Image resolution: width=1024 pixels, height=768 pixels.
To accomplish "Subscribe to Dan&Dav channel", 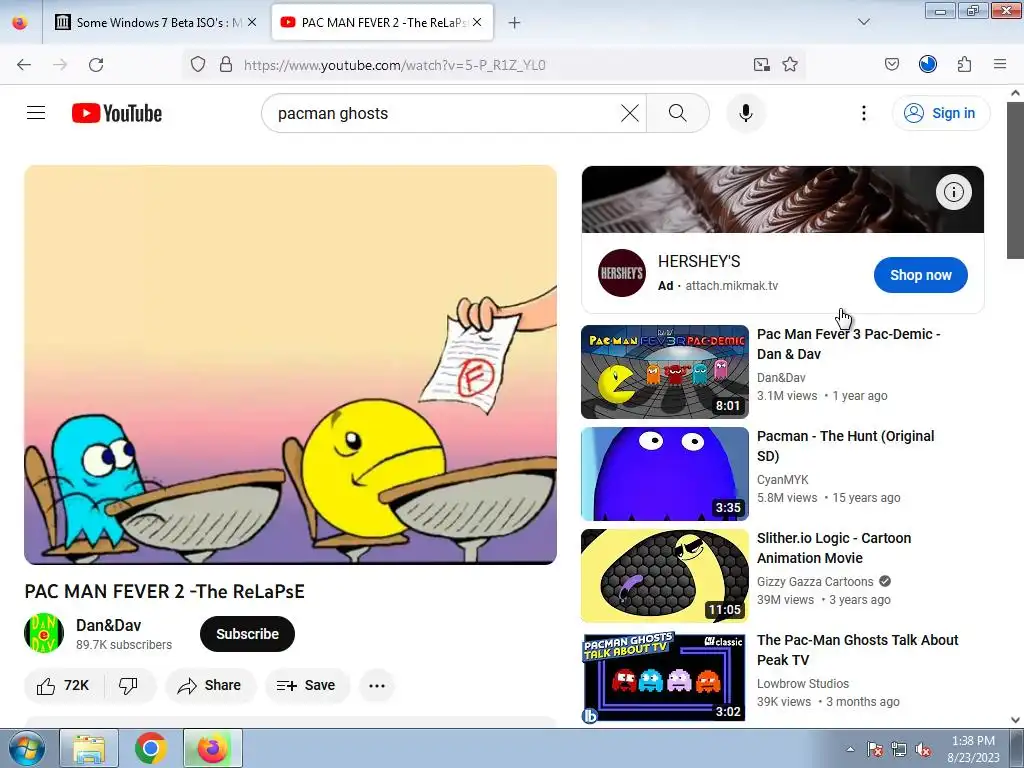I will pos(248,634).
